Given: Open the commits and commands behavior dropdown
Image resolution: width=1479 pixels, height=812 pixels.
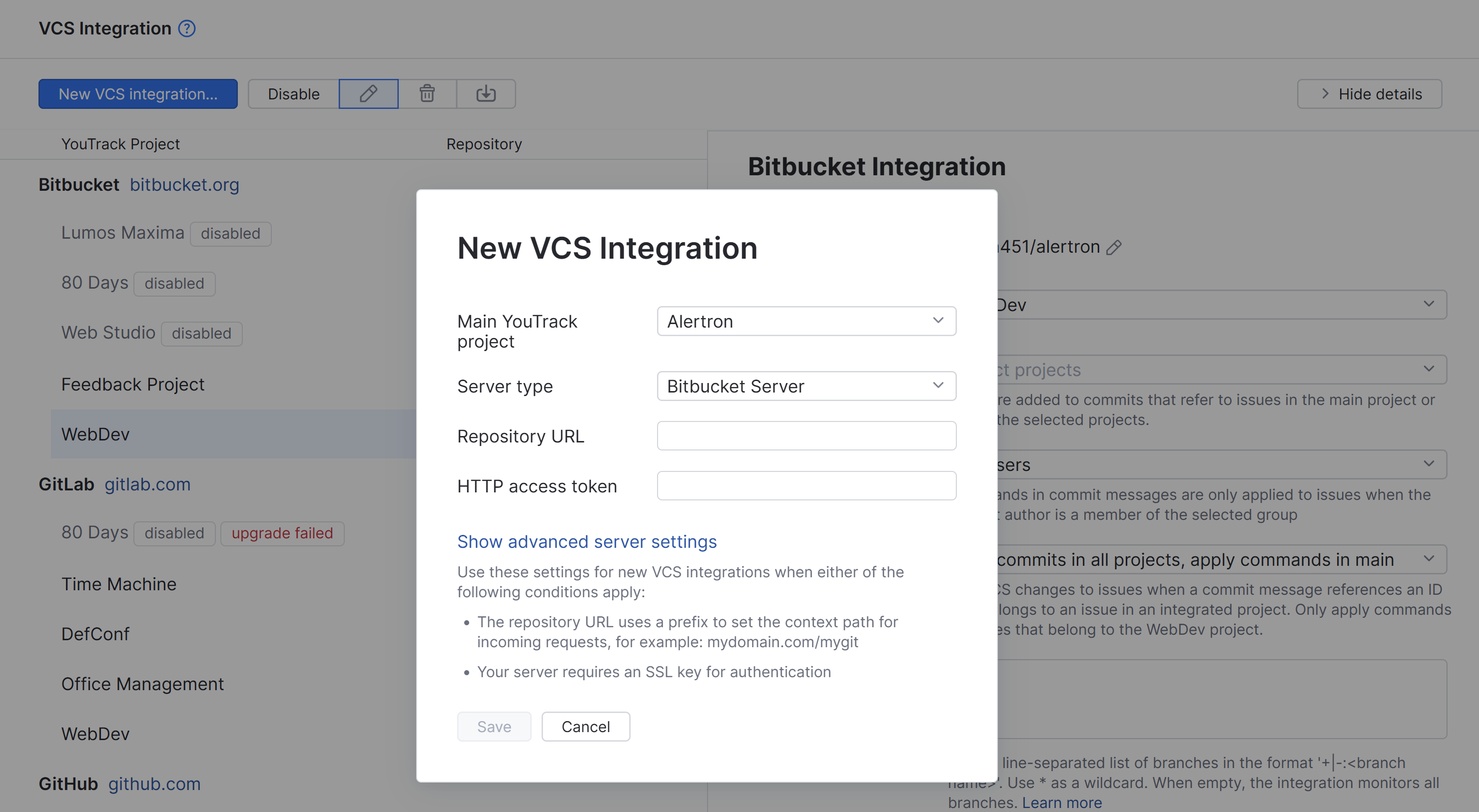Looking at the screenshot, I should tap(1428, 558).
